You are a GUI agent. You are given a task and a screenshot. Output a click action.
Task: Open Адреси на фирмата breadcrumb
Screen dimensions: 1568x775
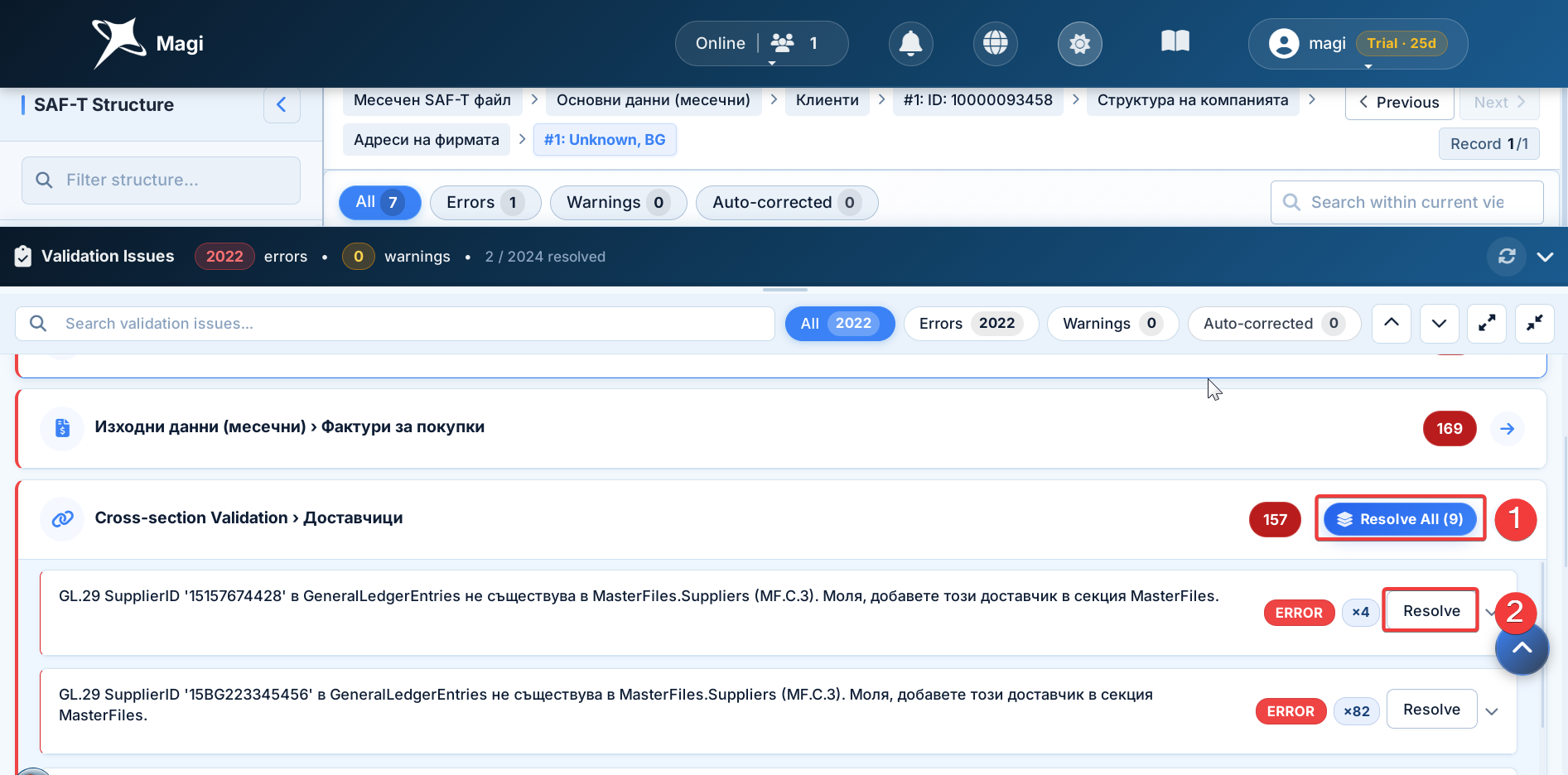[427, 140]
